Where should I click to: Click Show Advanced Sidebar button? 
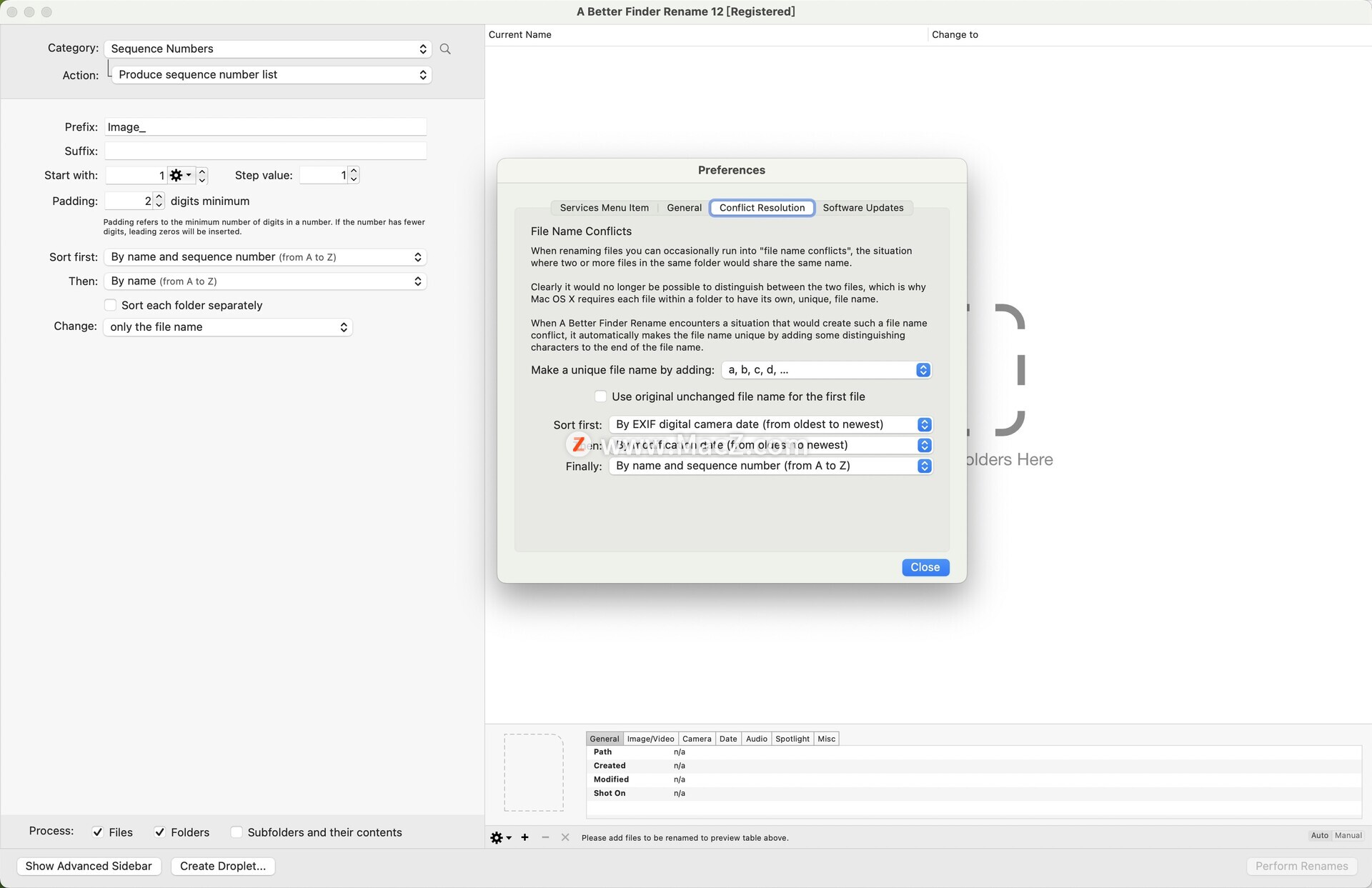pyautogui.click(x=89, y=866)
